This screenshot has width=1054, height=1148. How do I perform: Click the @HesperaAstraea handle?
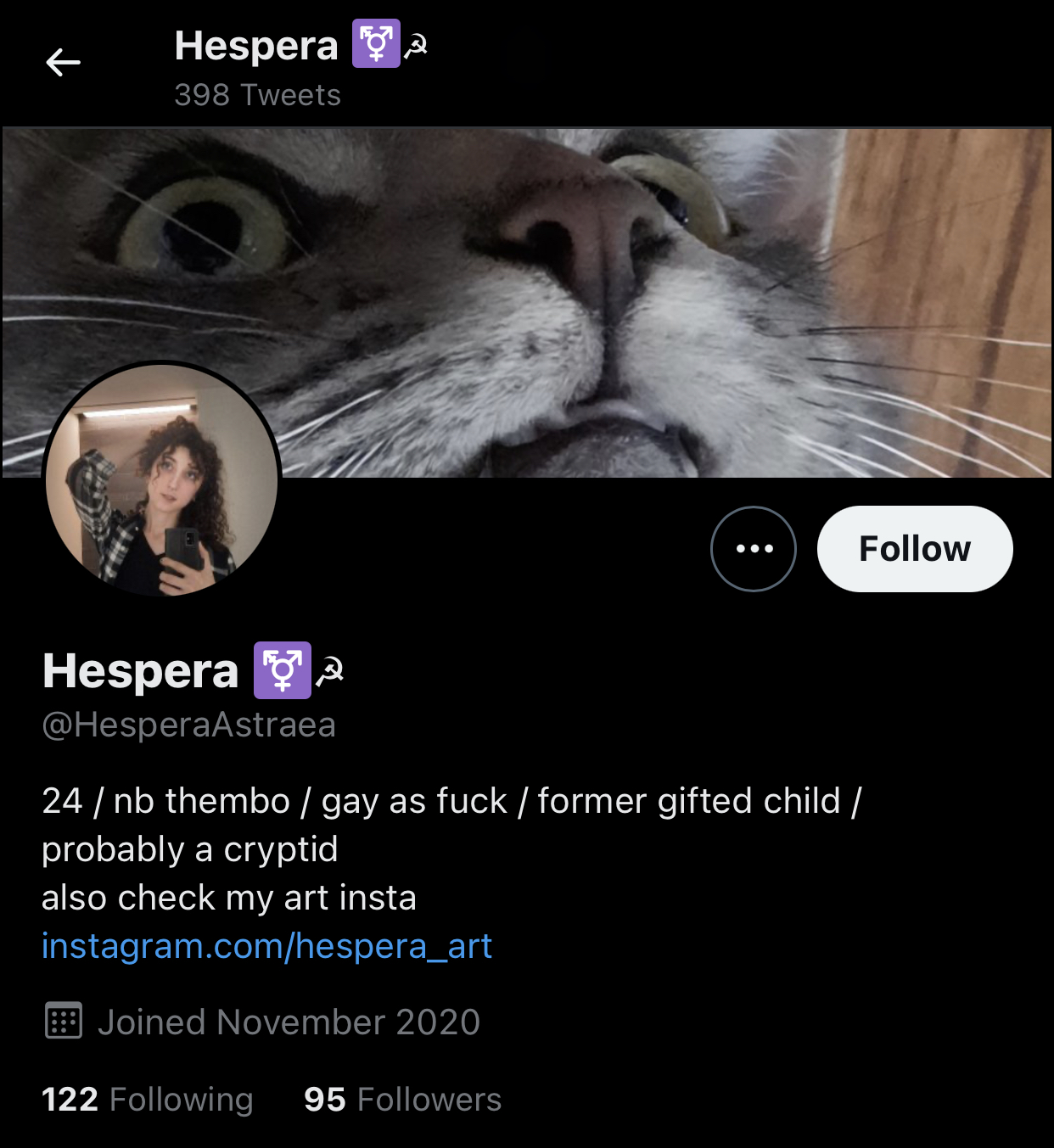click(x=188, y=725)
